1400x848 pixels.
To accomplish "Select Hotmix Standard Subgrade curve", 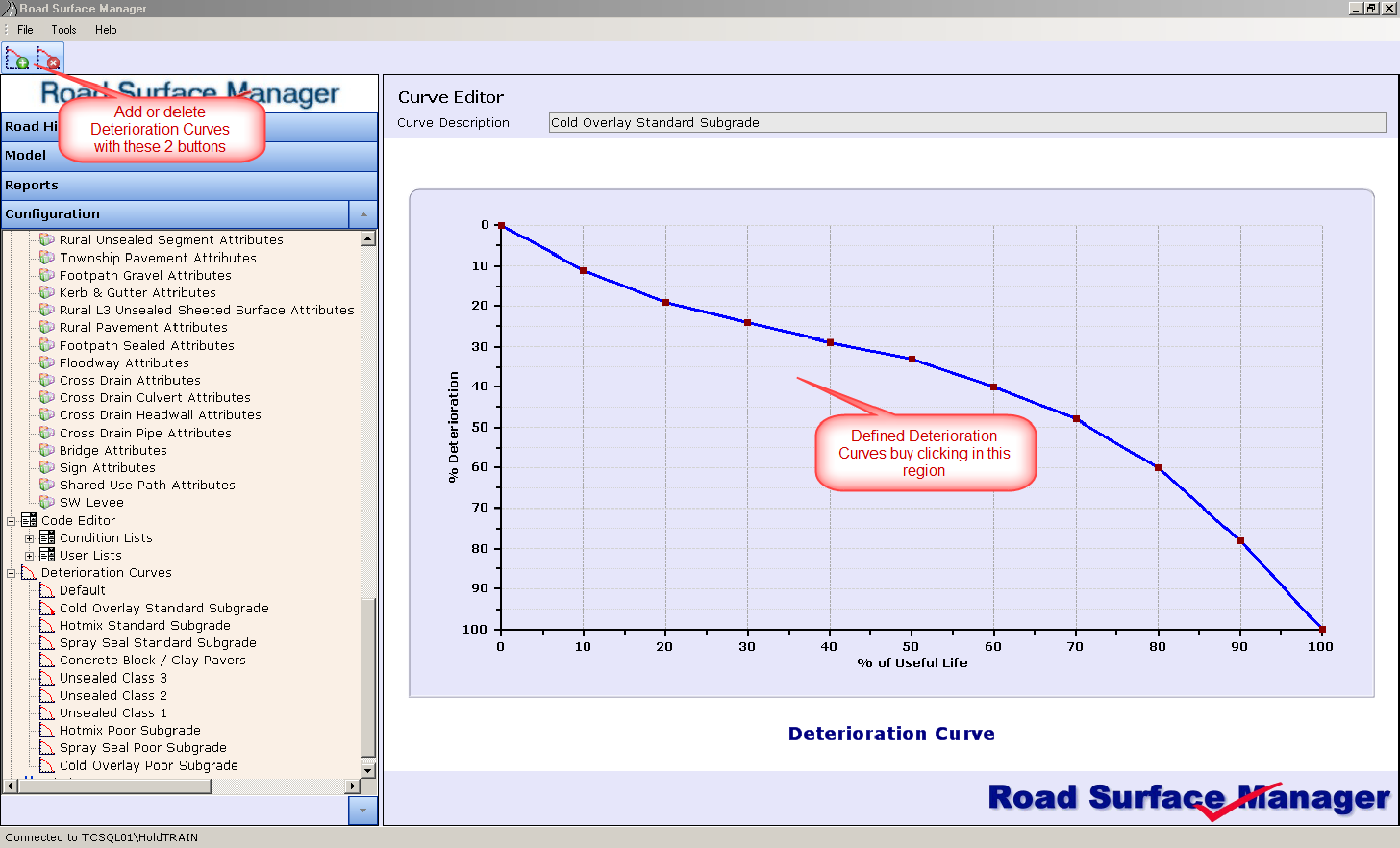I will (x=145, y=625).
